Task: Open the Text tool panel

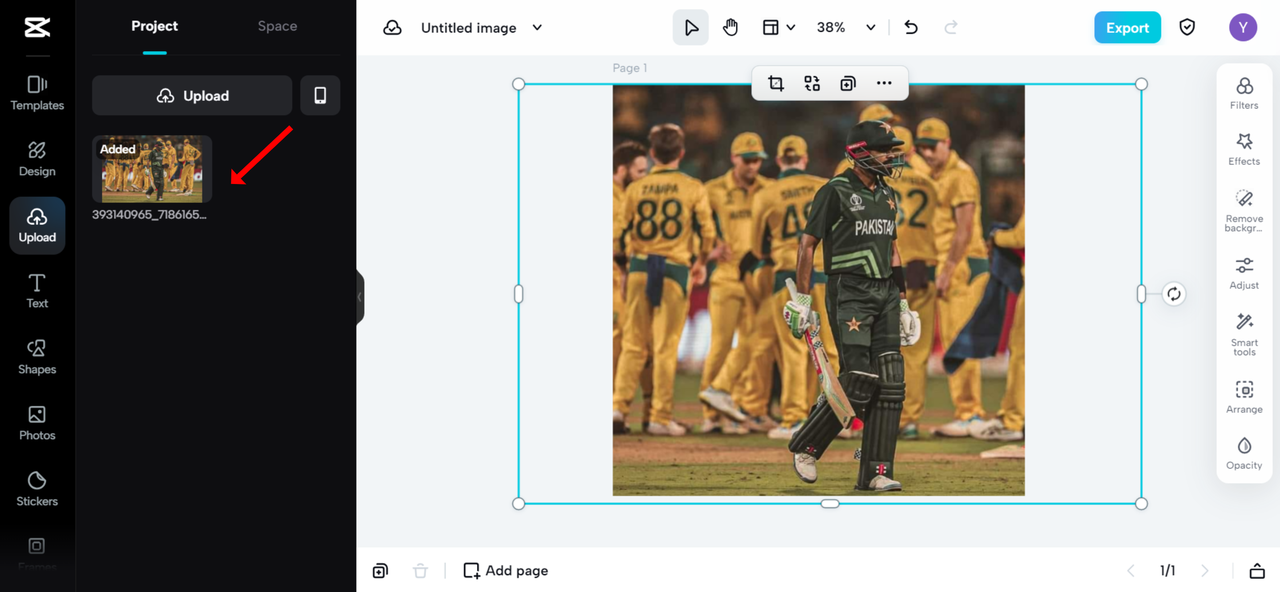Action: 37,291
